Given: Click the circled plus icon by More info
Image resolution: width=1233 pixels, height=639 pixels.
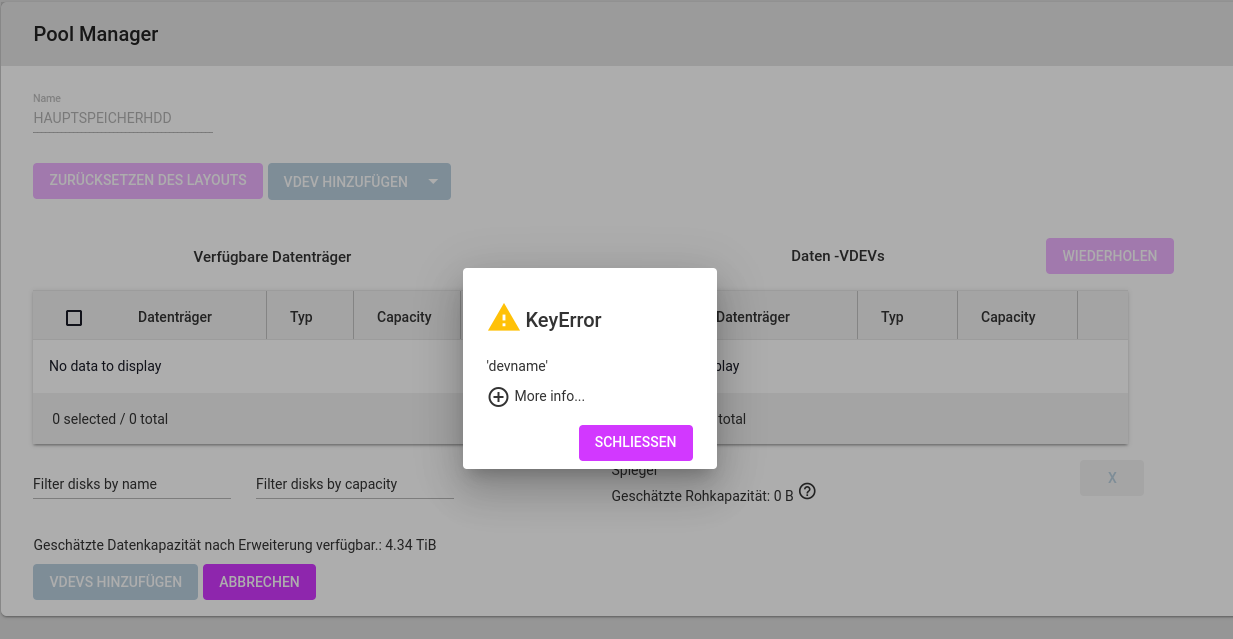Looking at the screenshot, I should coord(498,397).
